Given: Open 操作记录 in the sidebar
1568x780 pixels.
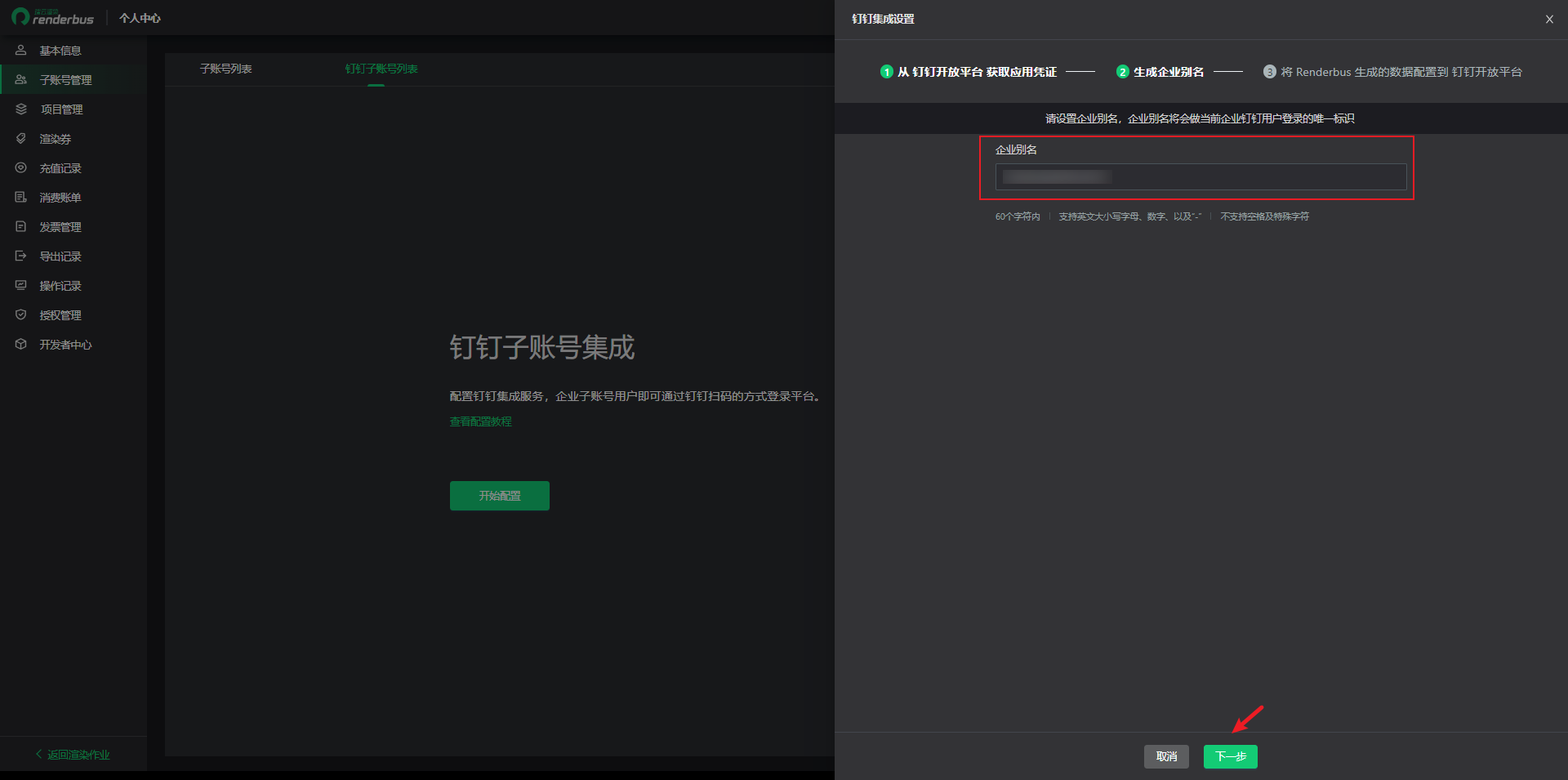Looking at the screenshot, I should pos(73,286).
